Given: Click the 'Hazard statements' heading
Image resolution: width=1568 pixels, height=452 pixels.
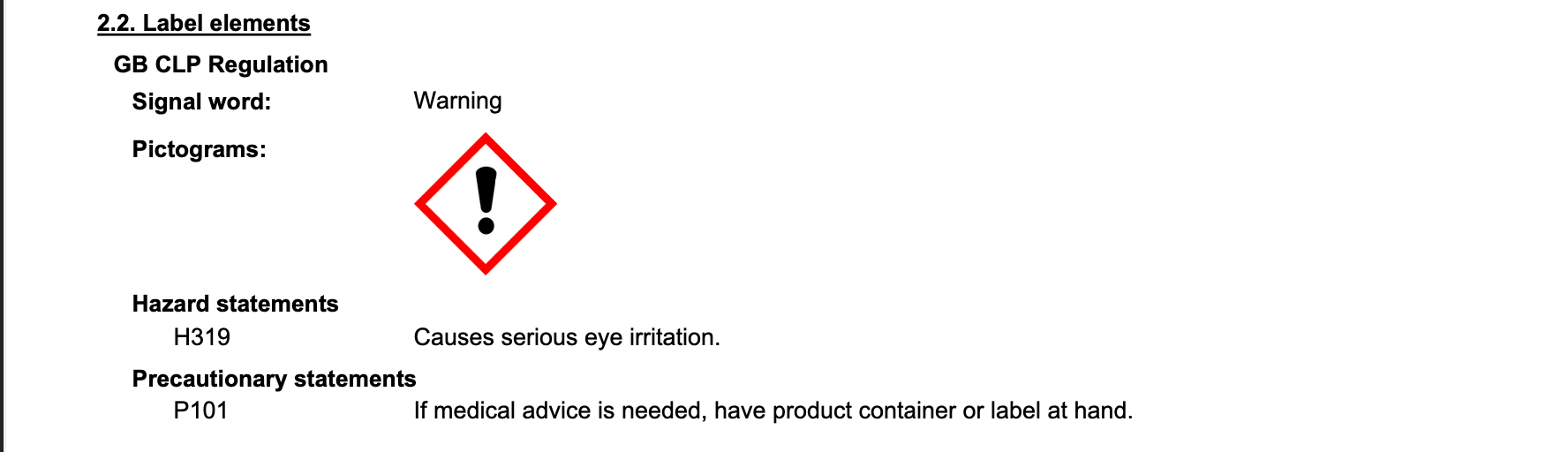Looking at the screenshot, I should coord(235,304).
